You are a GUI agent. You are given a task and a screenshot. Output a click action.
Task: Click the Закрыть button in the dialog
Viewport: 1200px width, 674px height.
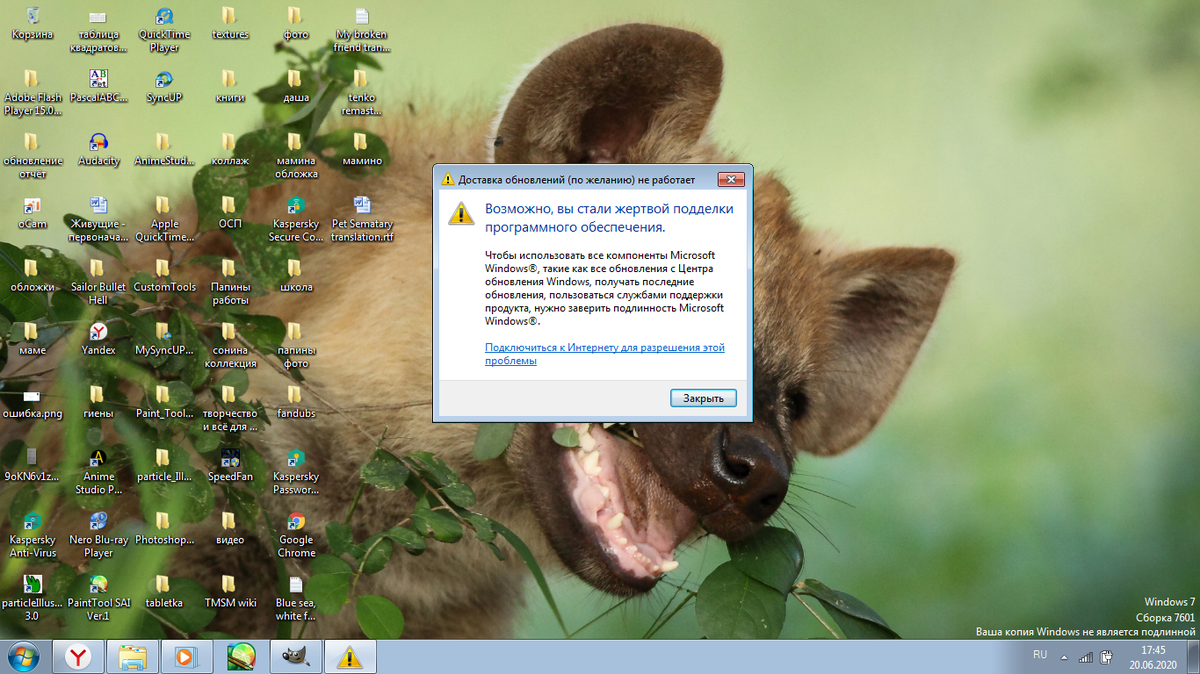pos(703,398)
